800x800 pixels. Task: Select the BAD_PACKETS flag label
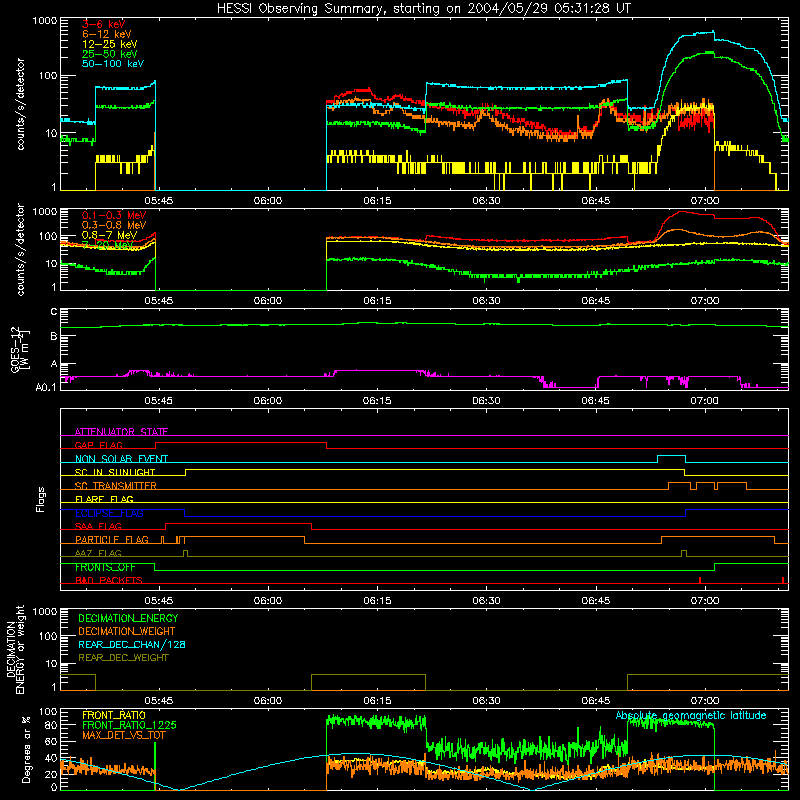pyautogui.click(x=109, y=580)
